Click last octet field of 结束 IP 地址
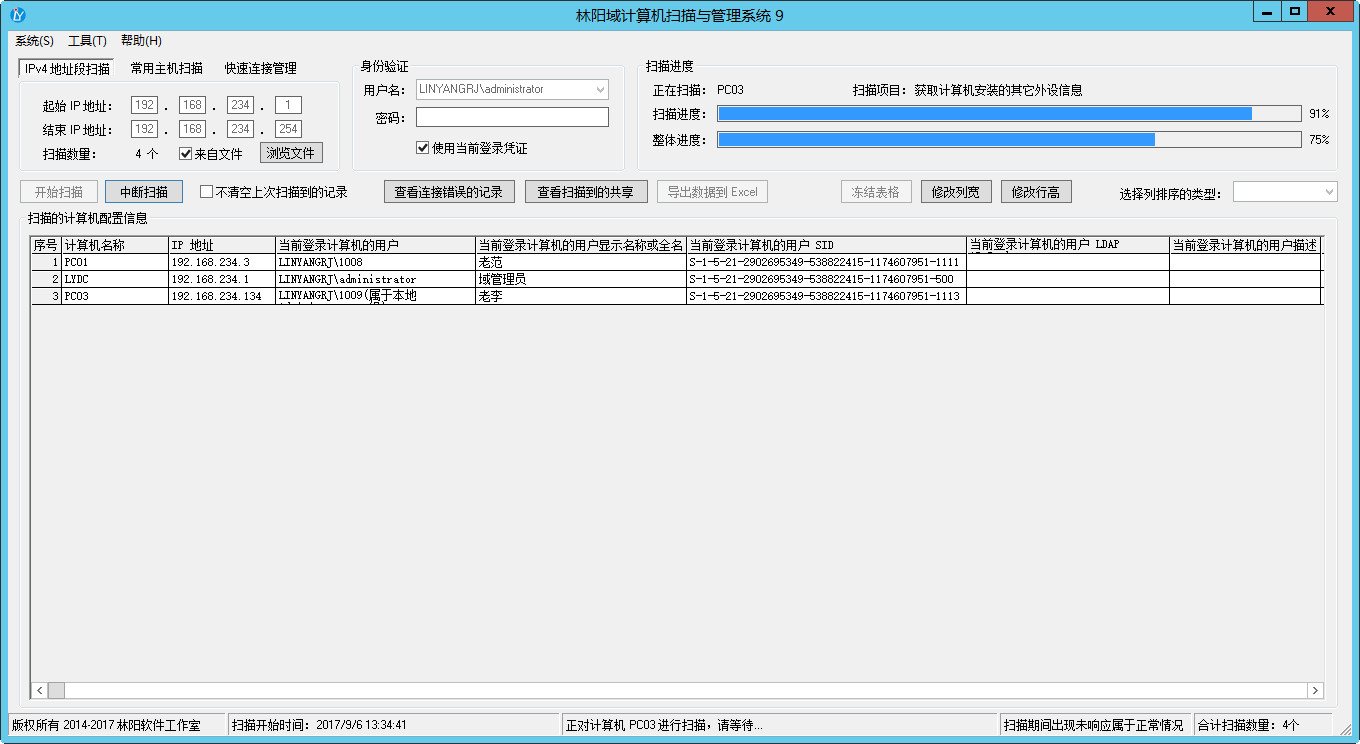 coord(289,129)
